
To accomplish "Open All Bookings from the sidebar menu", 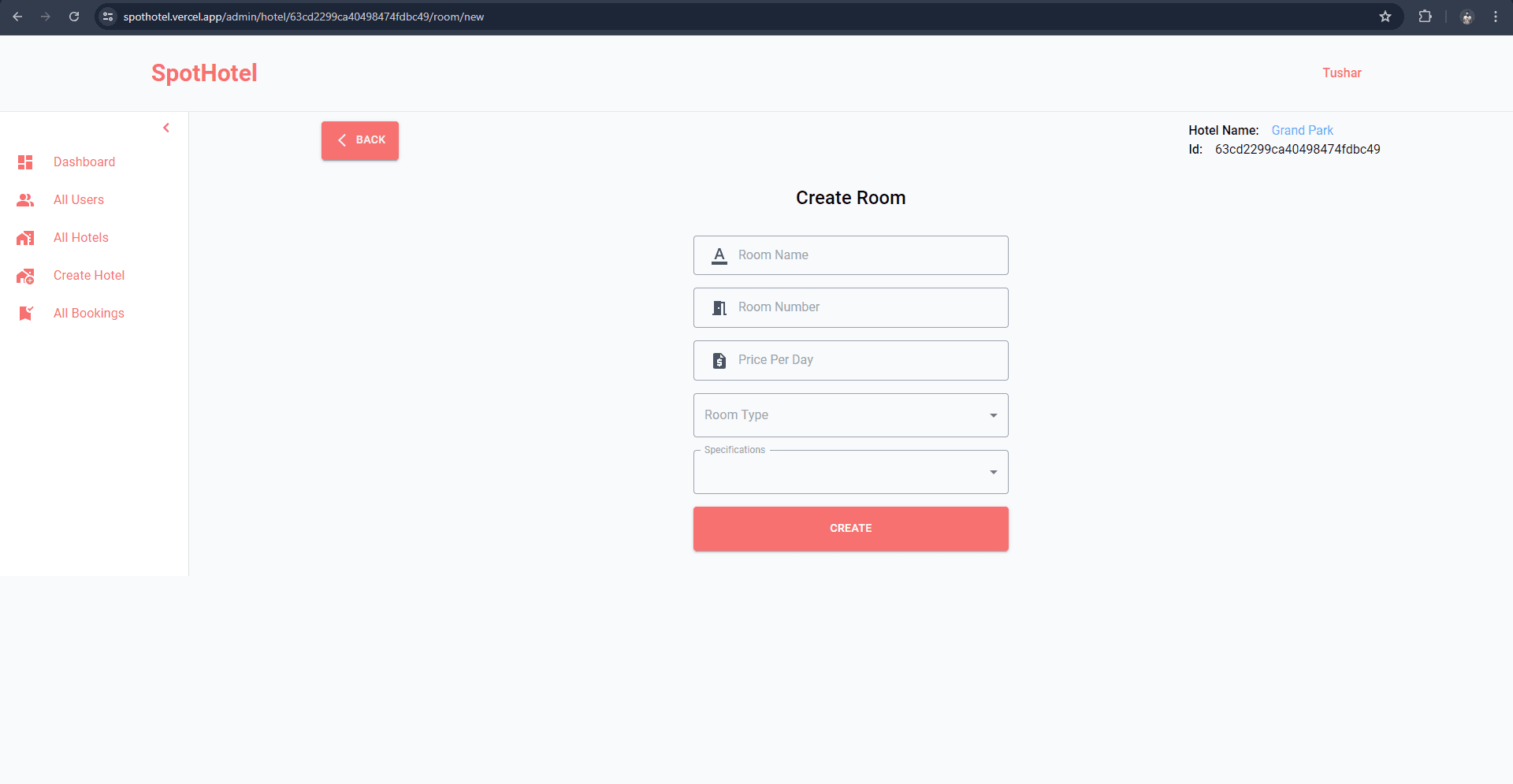I will pyautogui.click(x=88, y=313).
